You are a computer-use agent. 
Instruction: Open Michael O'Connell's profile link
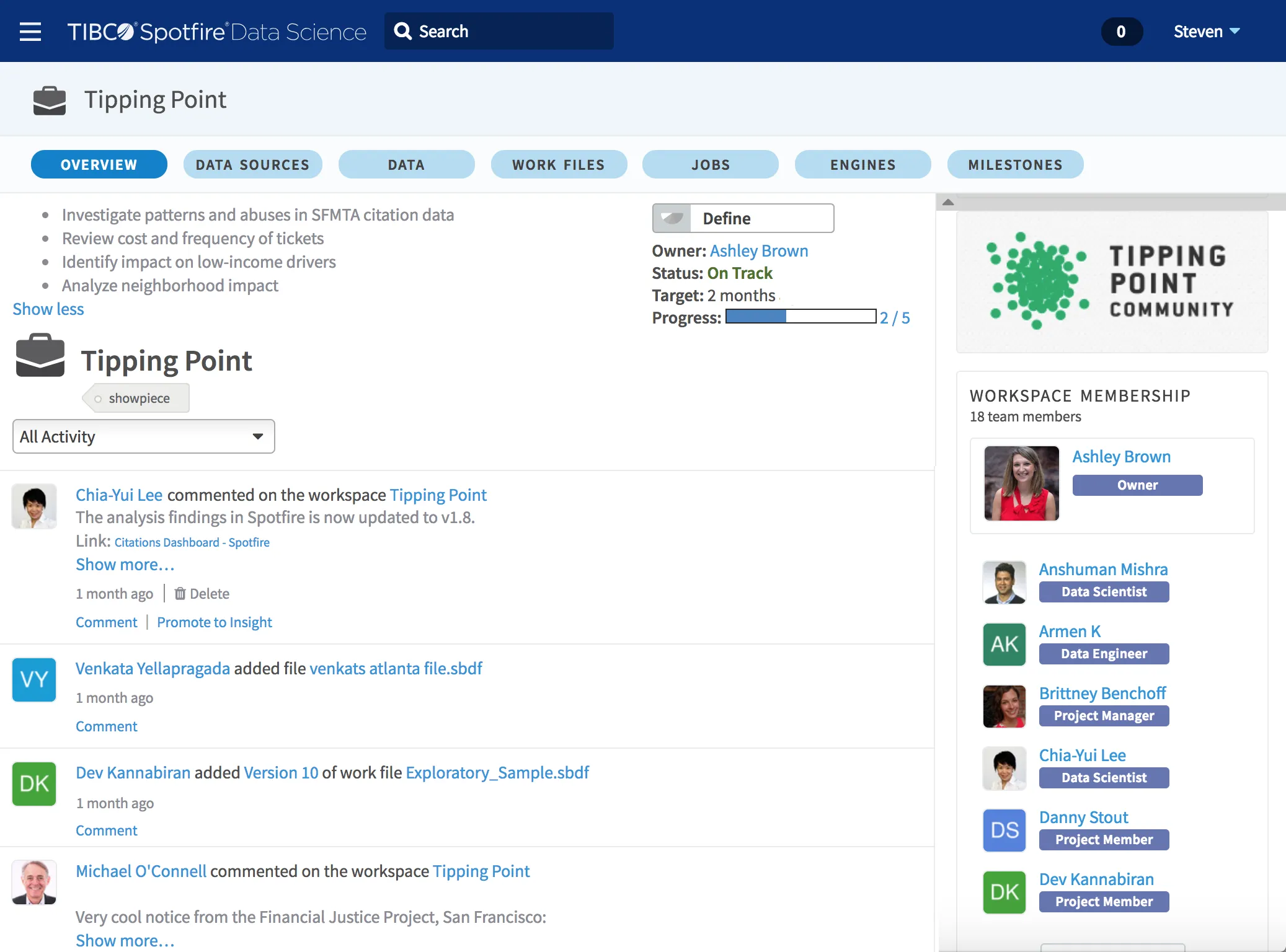(141, 871)
